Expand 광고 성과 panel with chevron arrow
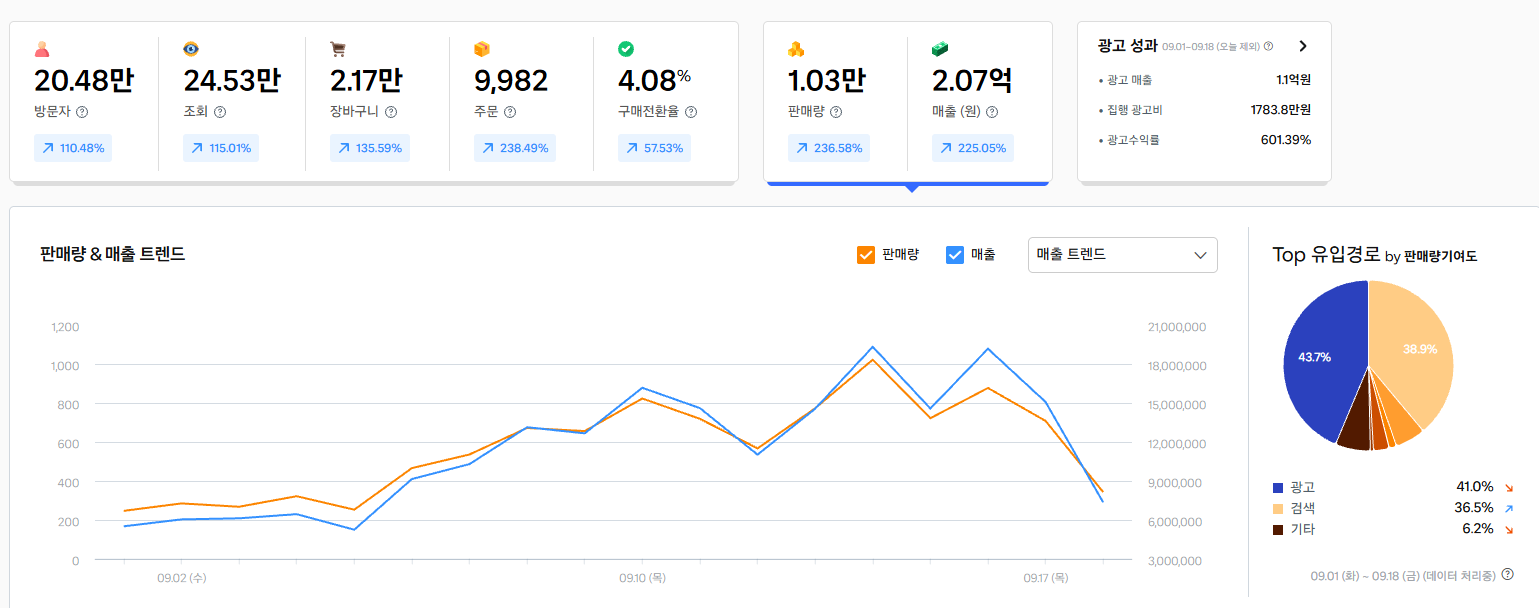Screen dimensions: 1539x608 tap(1302, 46)
